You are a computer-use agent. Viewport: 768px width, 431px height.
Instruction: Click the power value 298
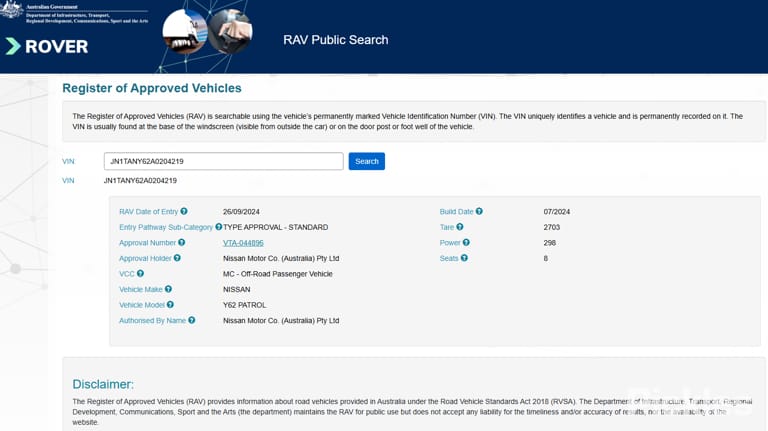(x=550, y=243)
